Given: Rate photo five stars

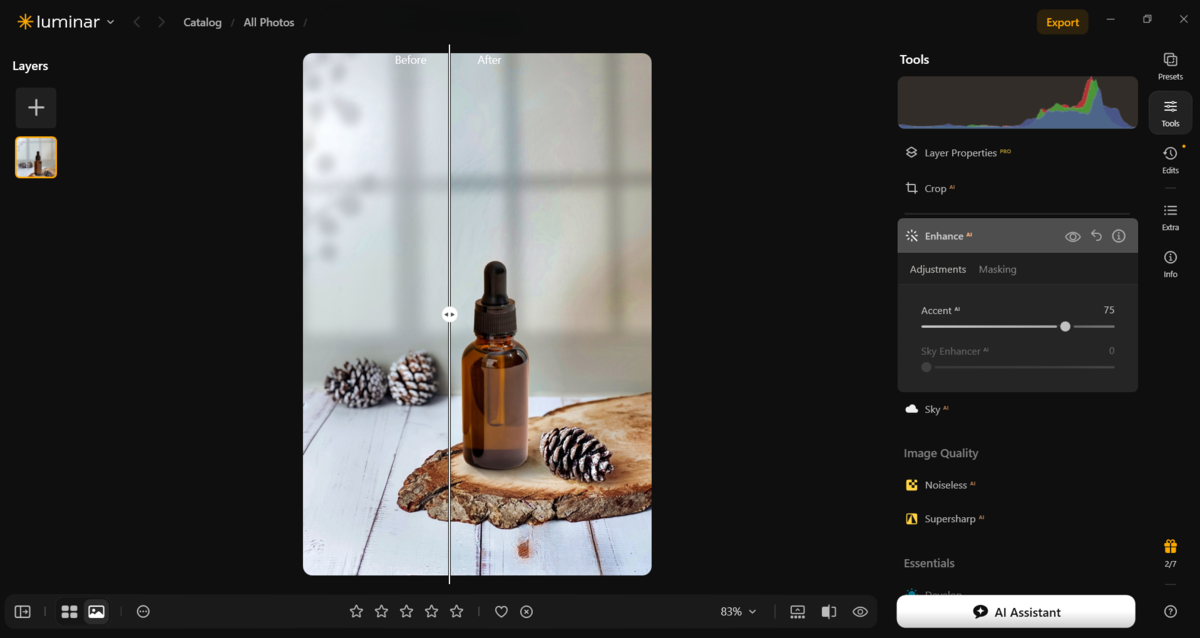Looking at the screenshot, I should point(456,611).
